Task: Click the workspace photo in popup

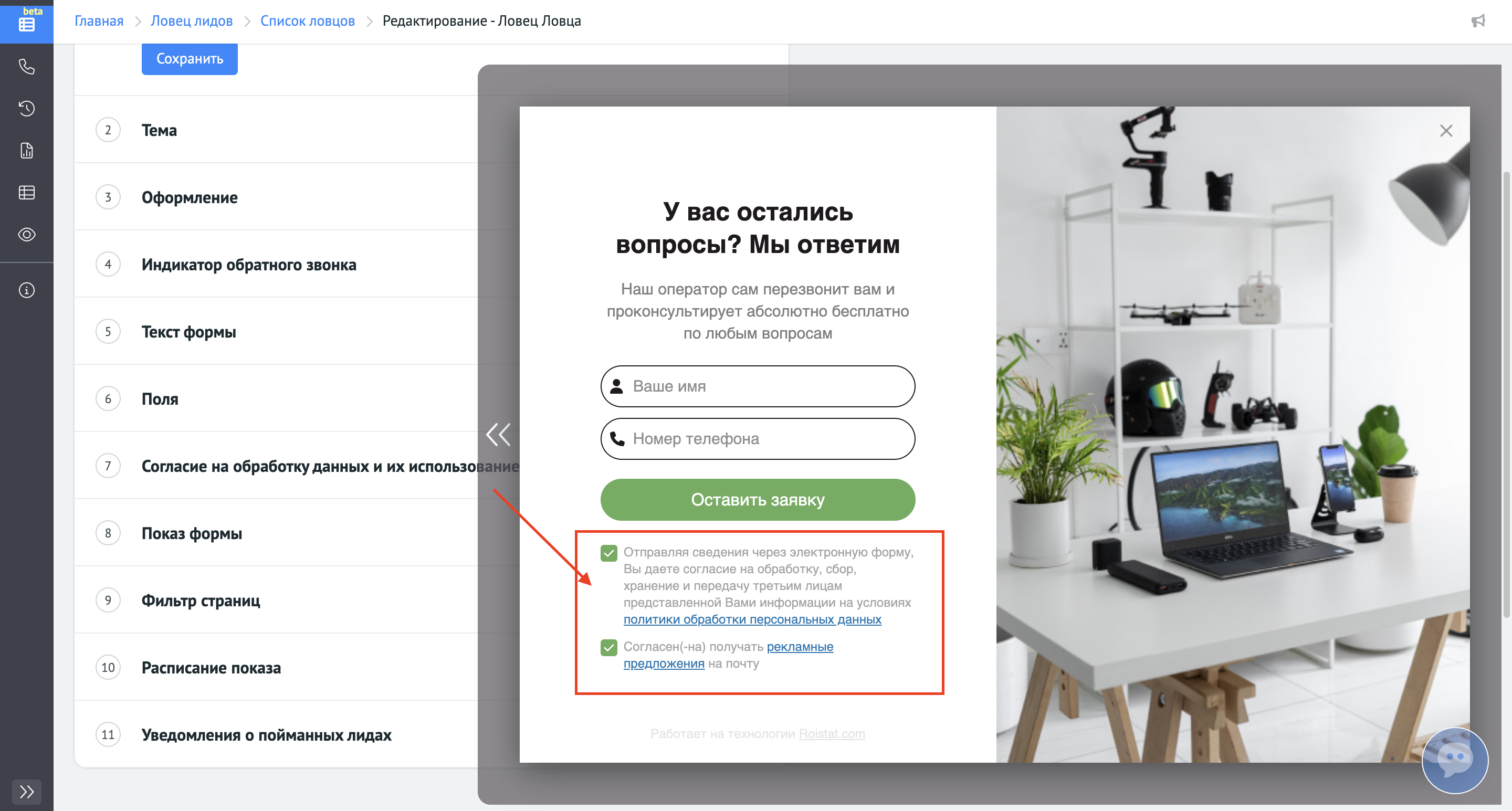Action: coord(1233,434)
